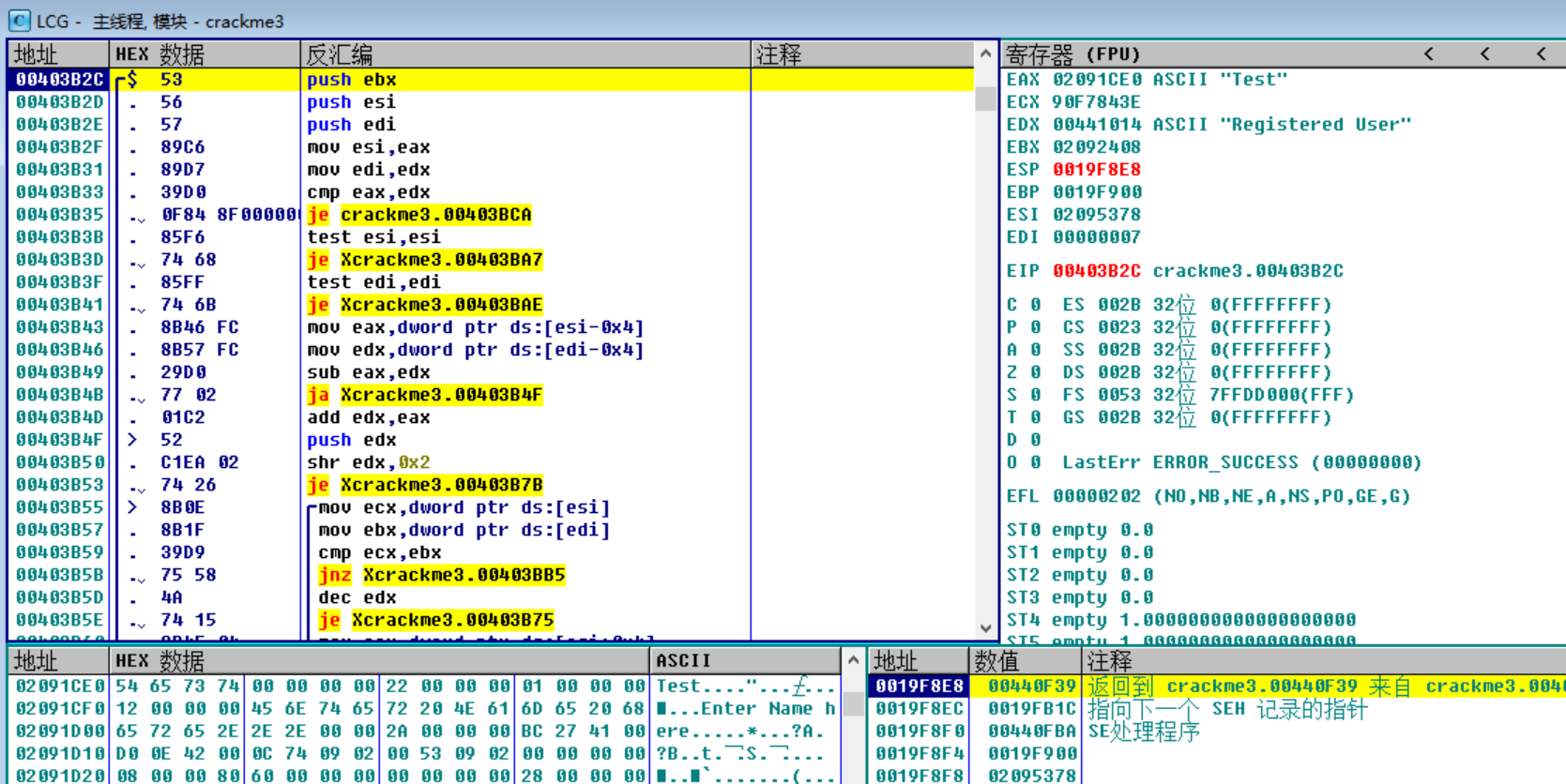Click the EBX register value 02092408
This screenshot has height=784, width=1566.
[x=1097, y=147]
